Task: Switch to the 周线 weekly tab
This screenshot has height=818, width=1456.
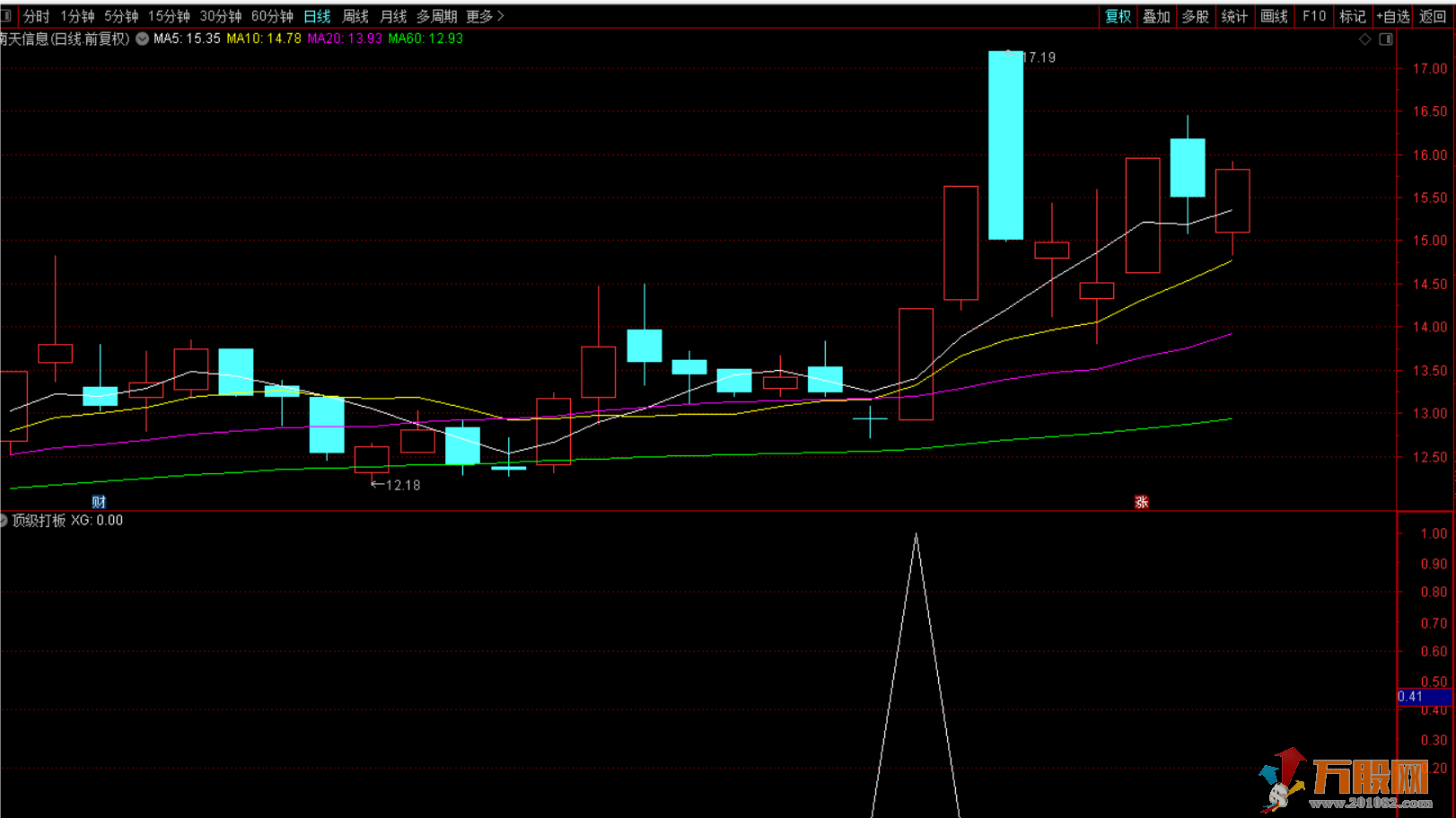Action: point(355,16)
